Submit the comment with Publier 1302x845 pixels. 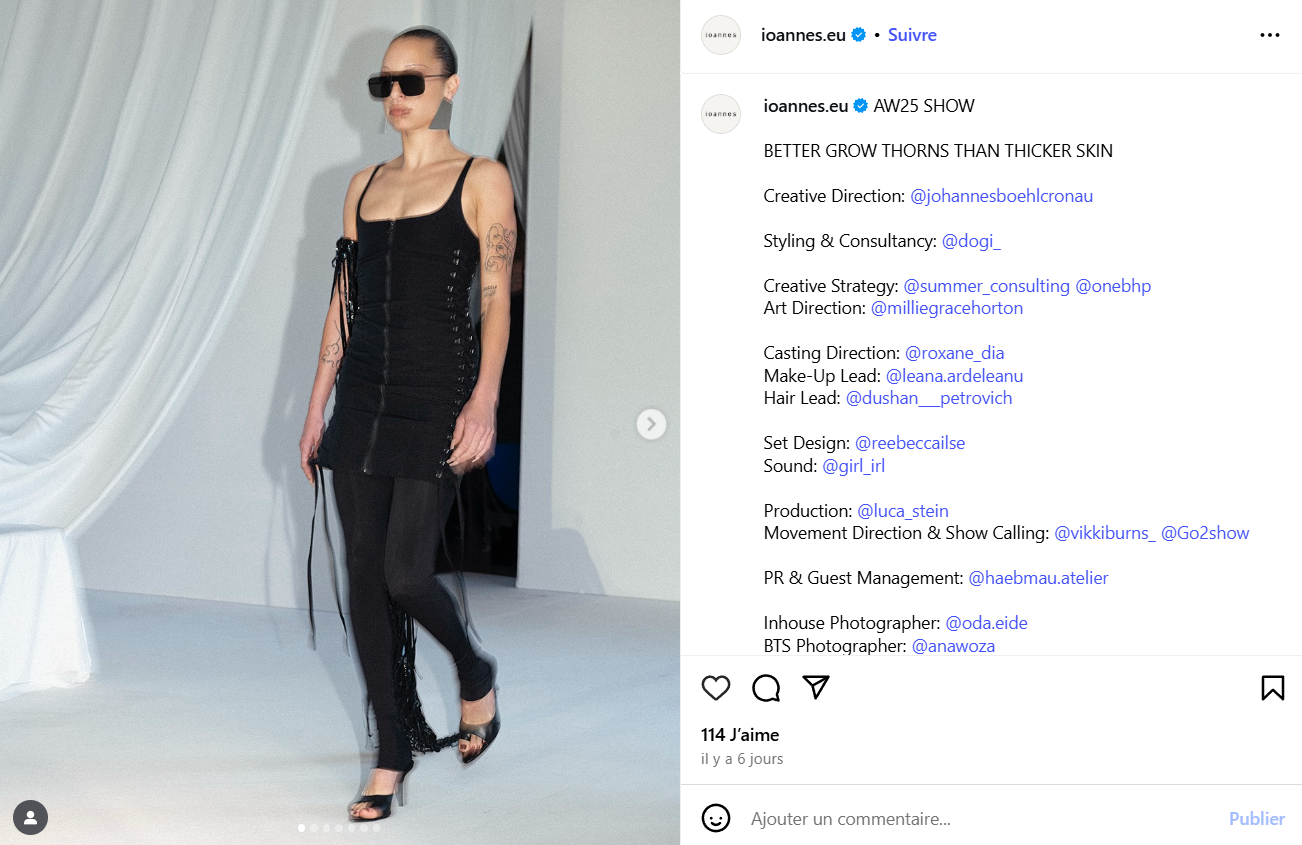pos(1257,819)
